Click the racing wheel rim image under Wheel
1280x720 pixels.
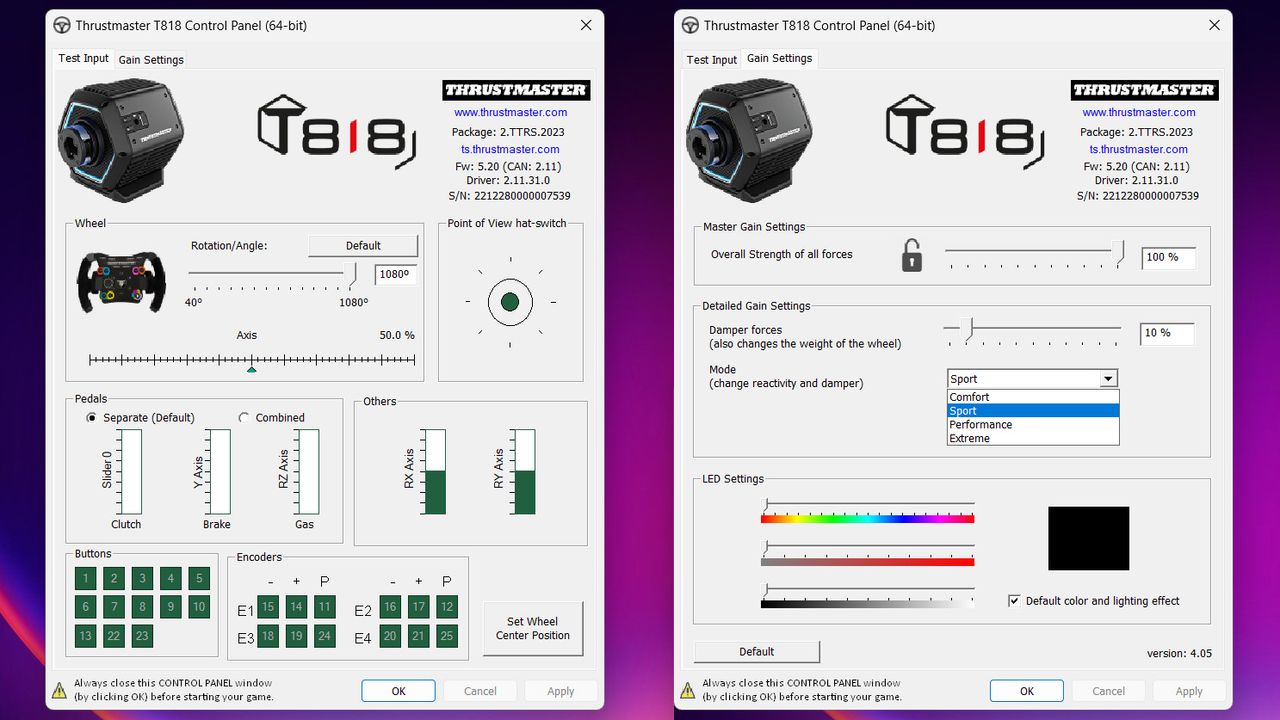coord(122,281)
